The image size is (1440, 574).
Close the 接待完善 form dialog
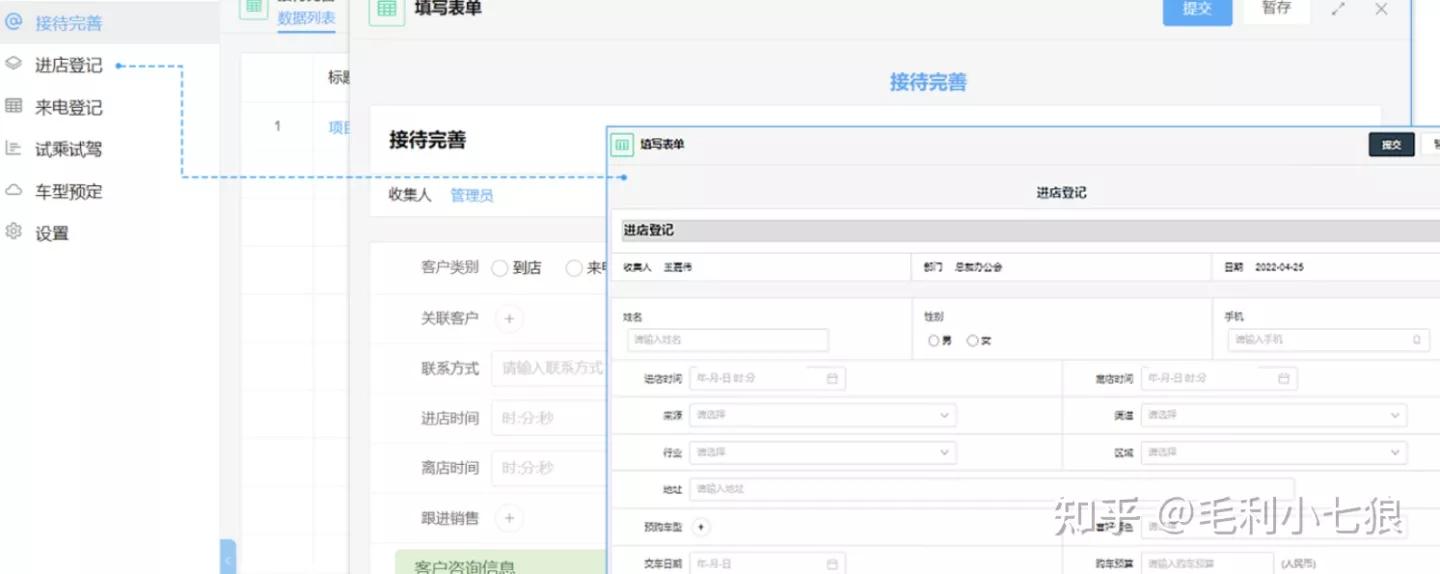[1381, 9]
